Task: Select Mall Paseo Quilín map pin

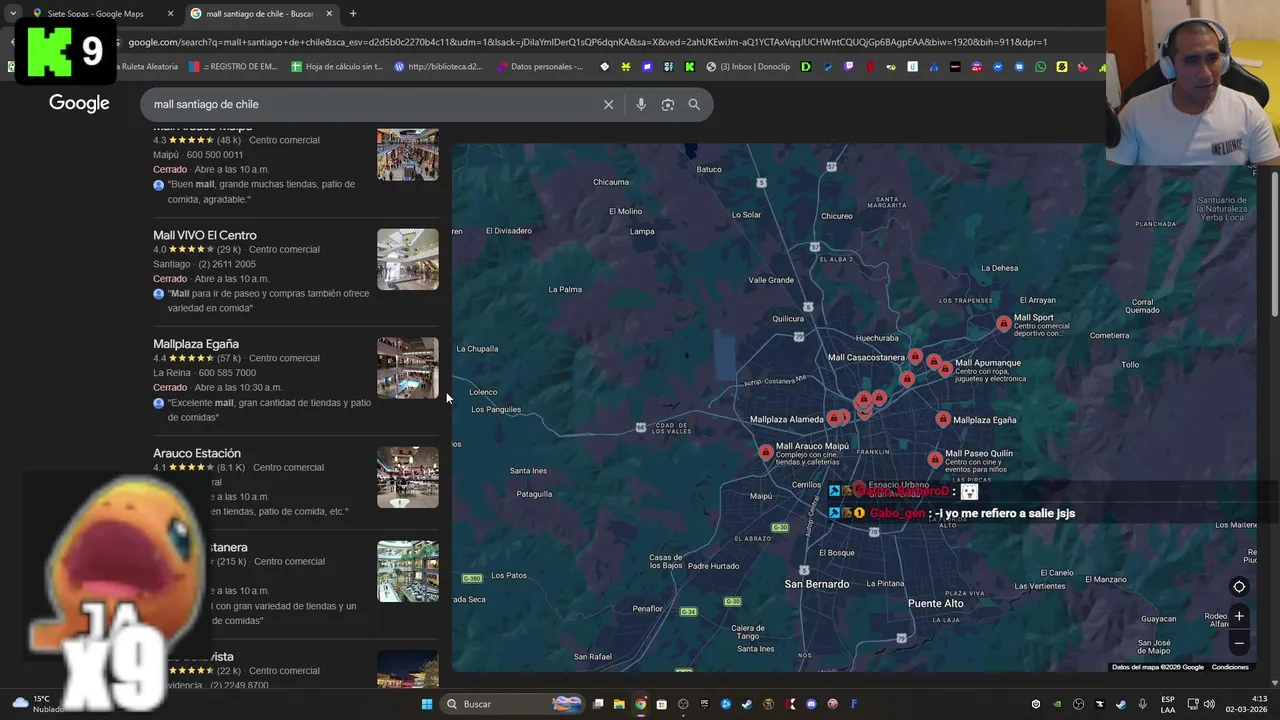Action: [935, 459]
